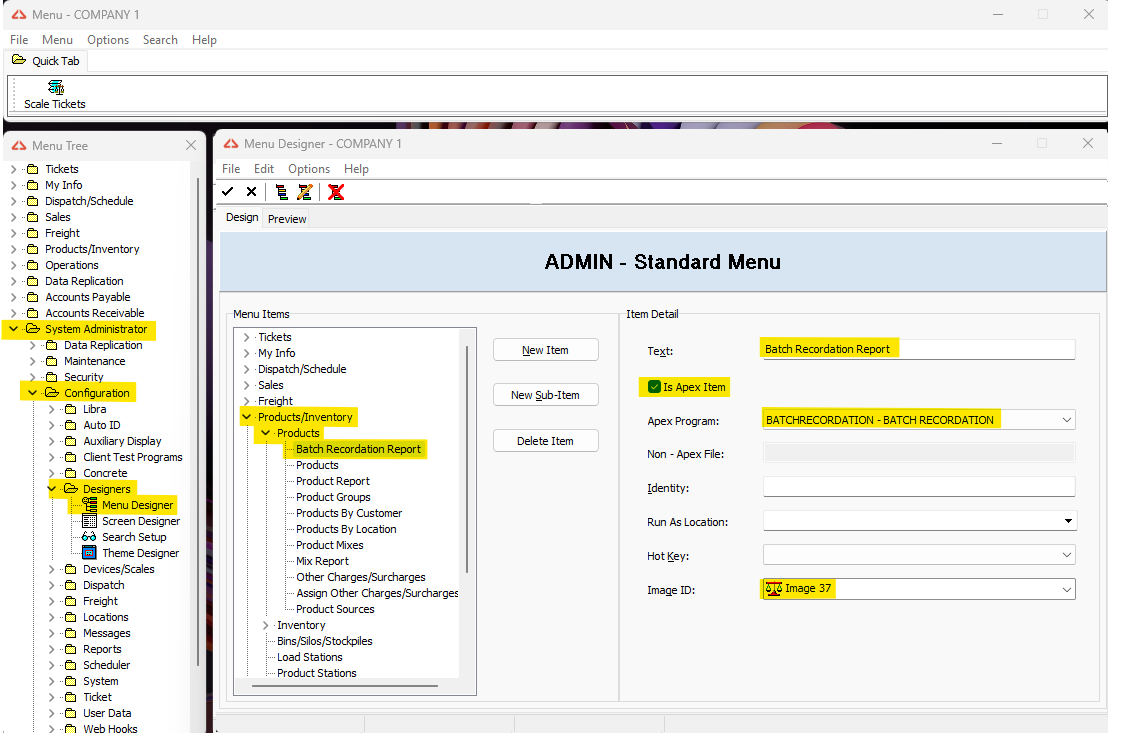Viewport: 1142px width, 733px height.
Task: Open the Apex Program dropdown
Action: (1066, 420)
